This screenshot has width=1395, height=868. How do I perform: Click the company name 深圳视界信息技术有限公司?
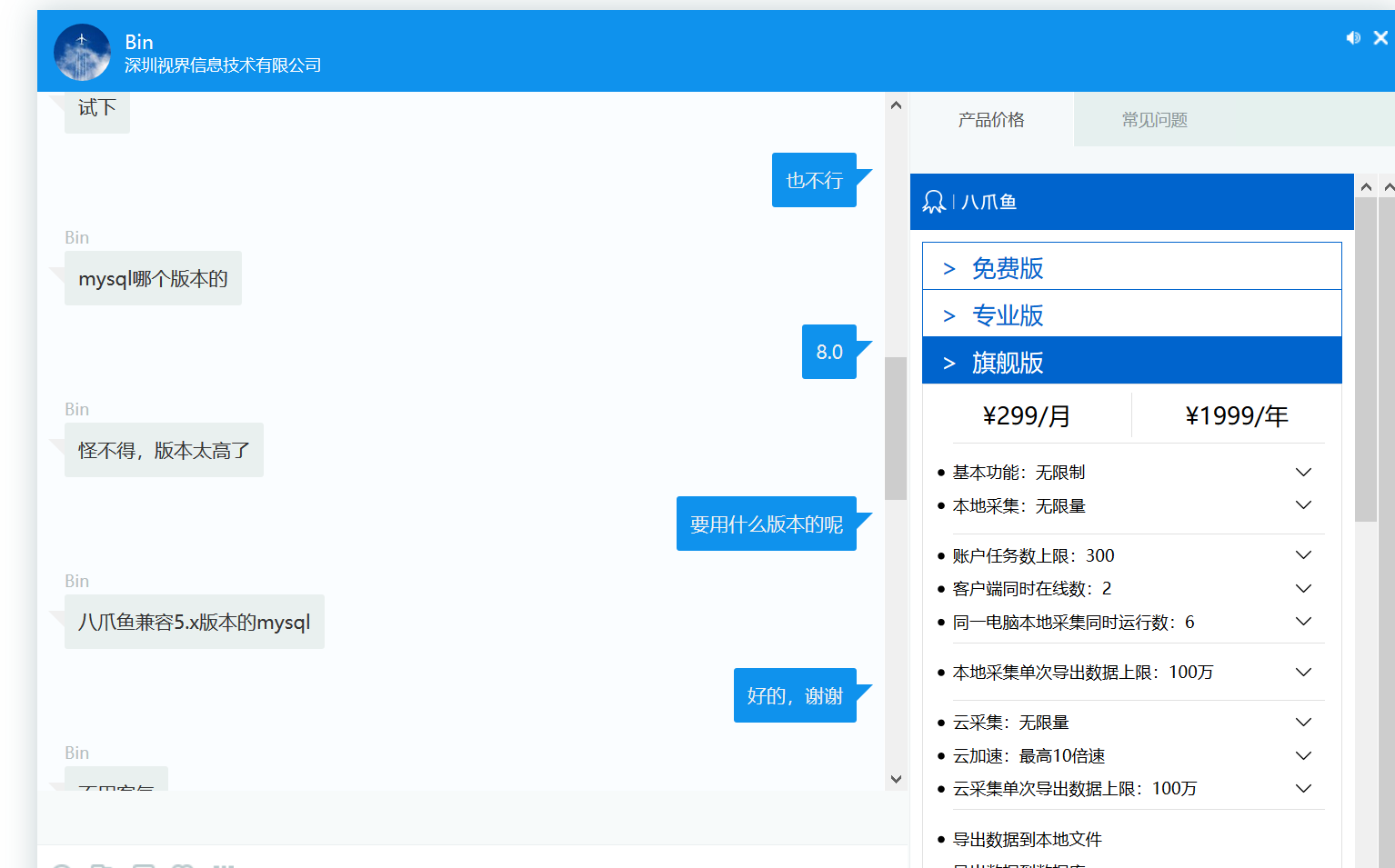pyautogui.click(x=223, y=65)
